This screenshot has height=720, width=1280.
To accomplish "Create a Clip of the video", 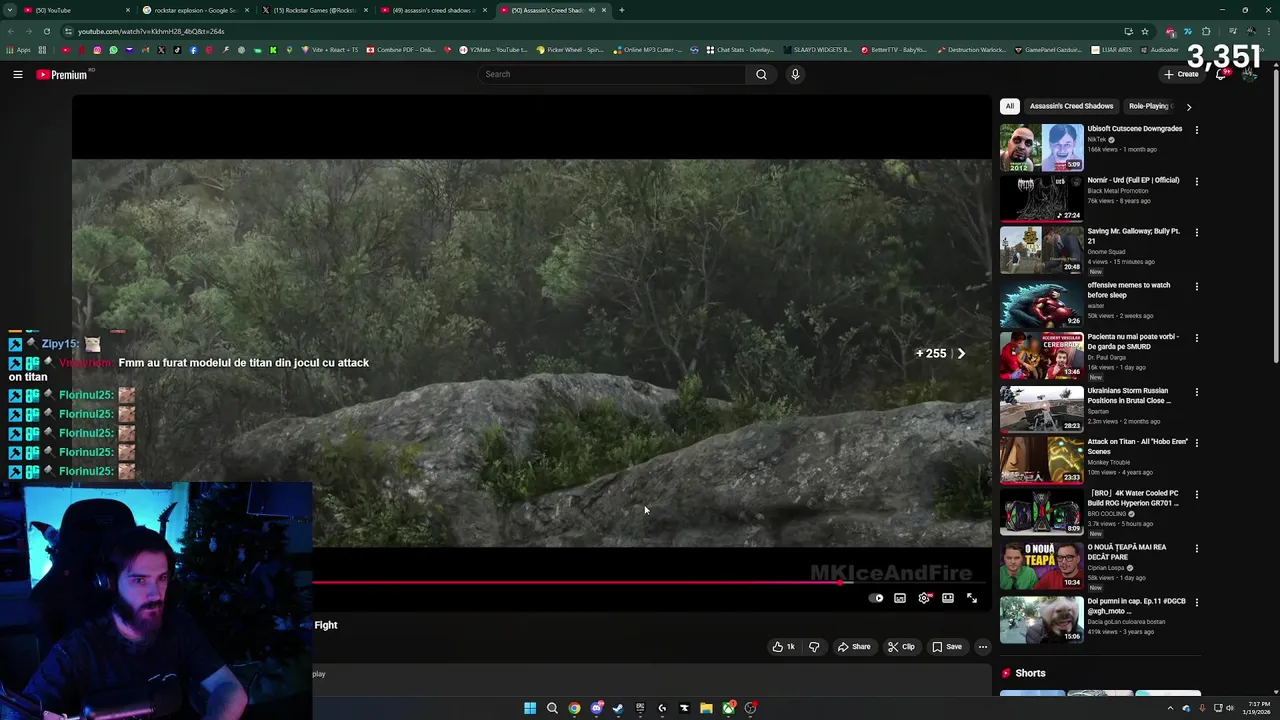I will (x=901, y=647).
